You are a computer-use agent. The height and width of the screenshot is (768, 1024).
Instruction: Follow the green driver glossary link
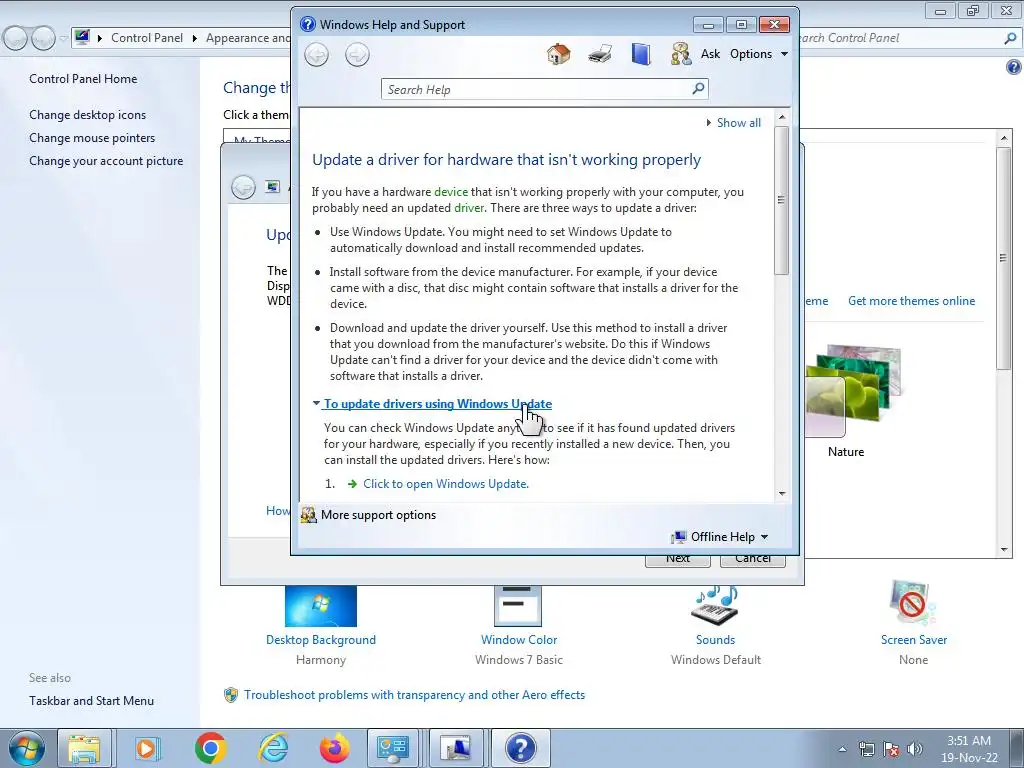[x=469, y=208]
